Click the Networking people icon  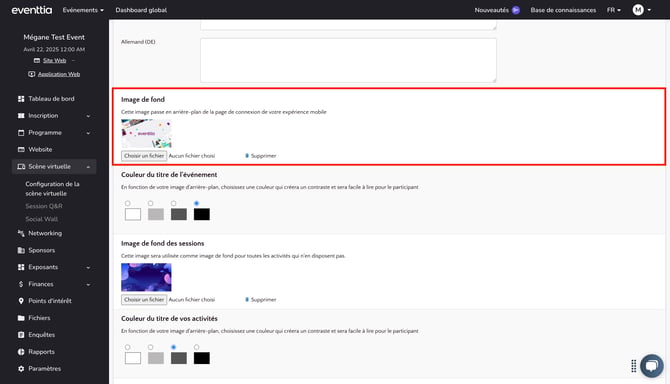(21, 233)
